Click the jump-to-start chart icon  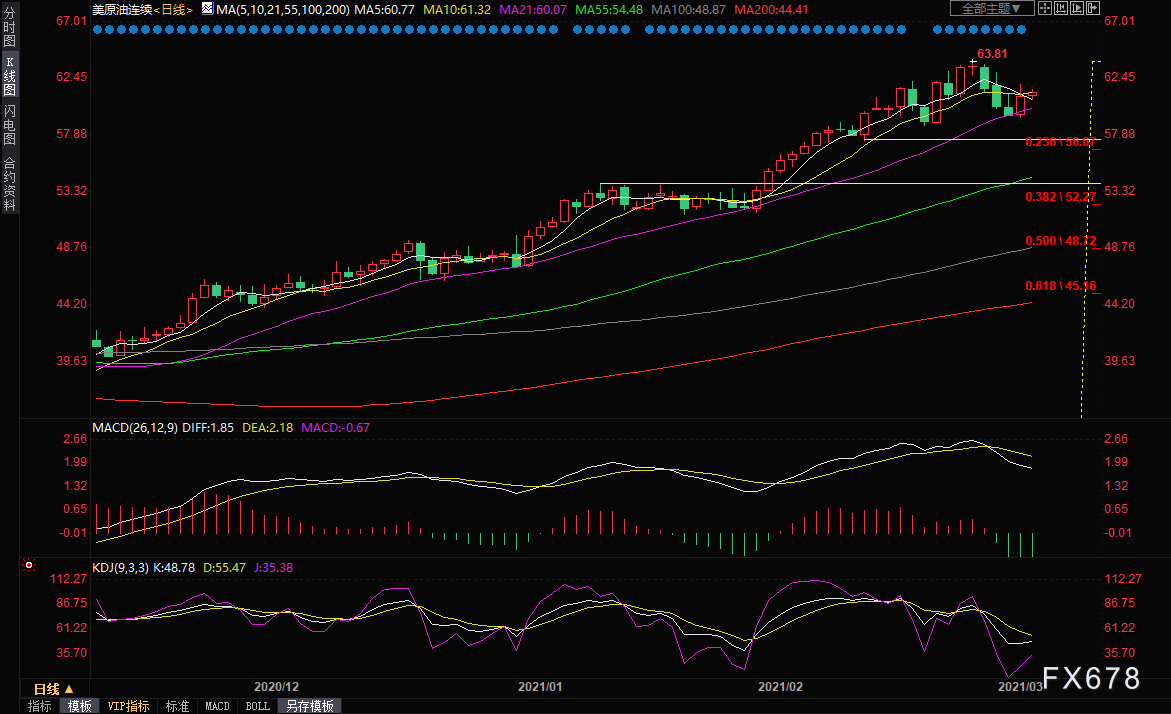pos(1060,8)
